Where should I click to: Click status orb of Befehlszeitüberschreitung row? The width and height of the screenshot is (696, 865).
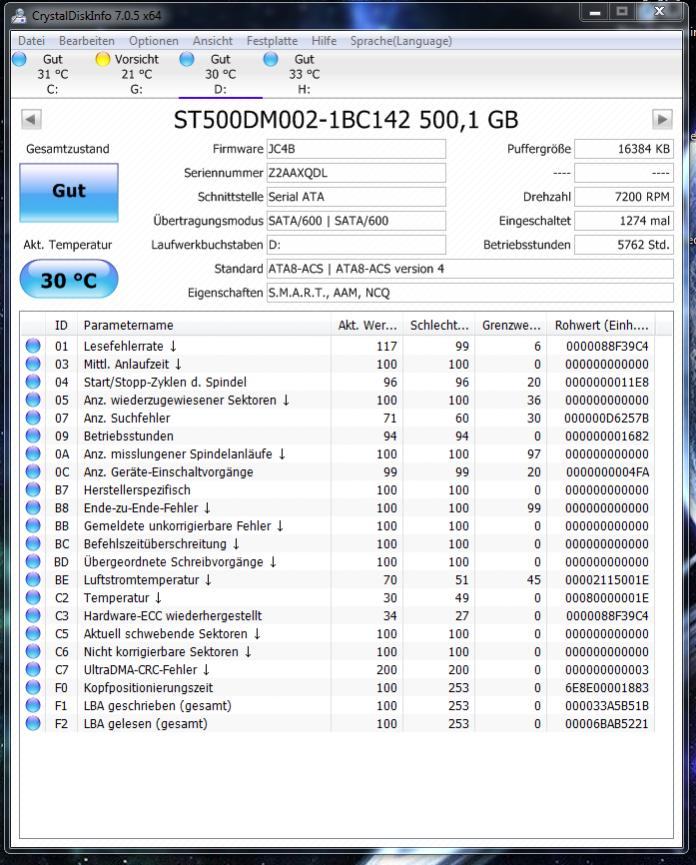33,543
